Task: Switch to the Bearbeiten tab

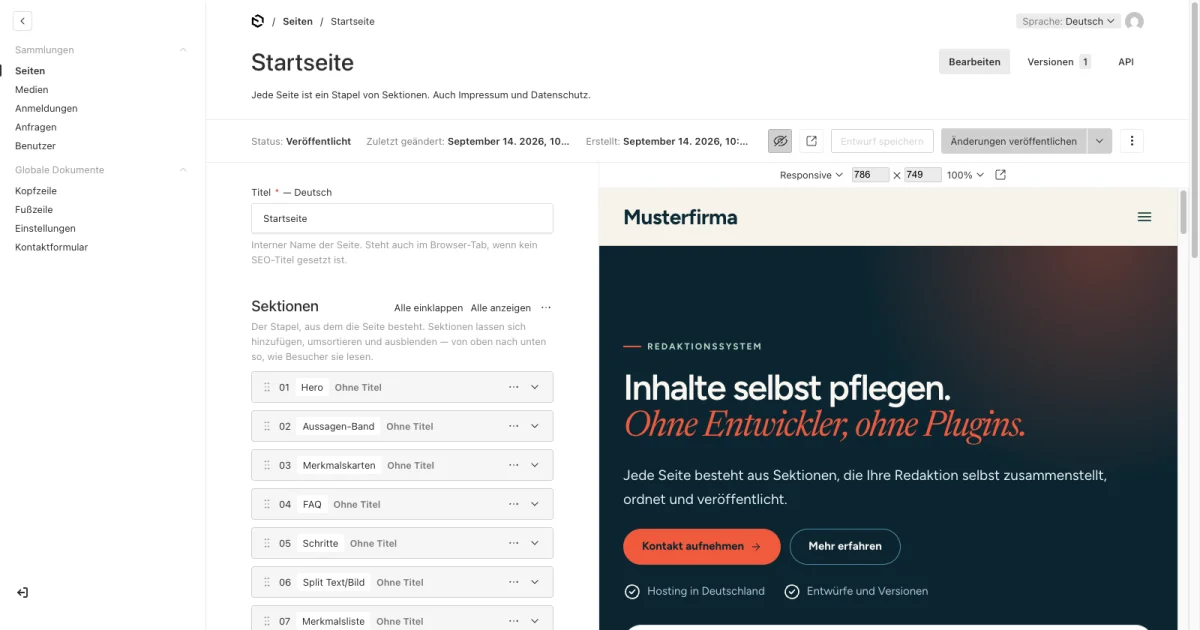Action: click(x=974, y=62)
